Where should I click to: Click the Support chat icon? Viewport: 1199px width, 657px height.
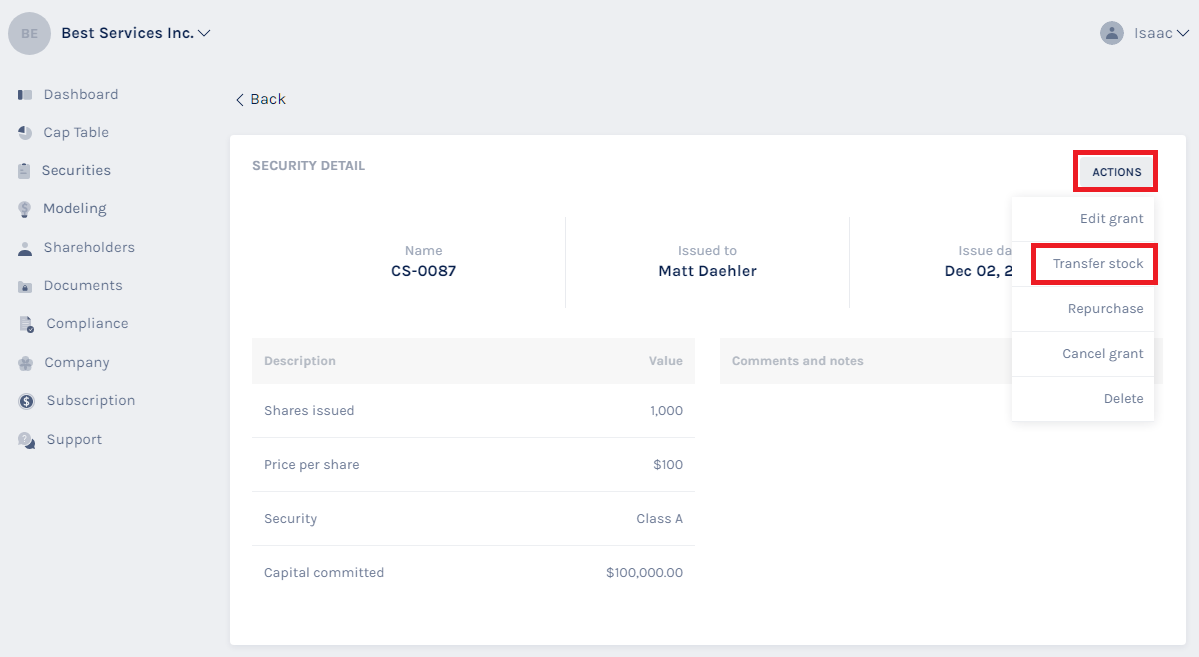(26, 440)
